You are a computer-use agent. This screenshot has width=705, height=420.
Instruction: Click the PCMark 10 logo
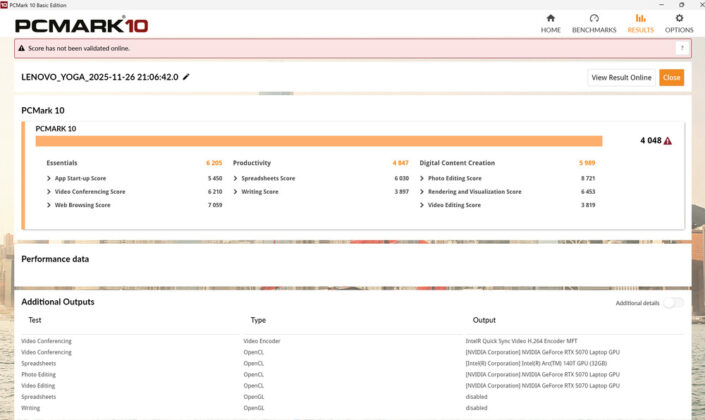click(x=81, y=25)
